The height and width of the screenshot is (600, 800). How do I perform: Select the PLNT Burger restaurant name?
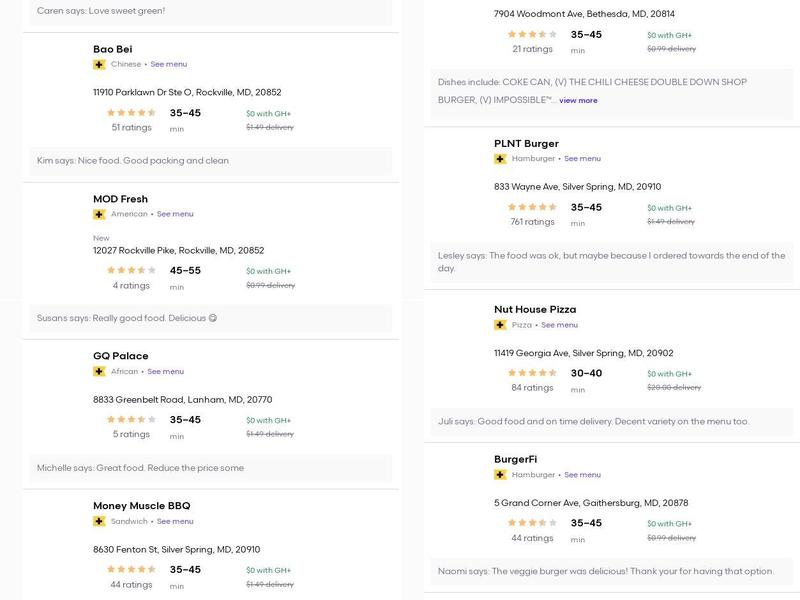(526, 143)
